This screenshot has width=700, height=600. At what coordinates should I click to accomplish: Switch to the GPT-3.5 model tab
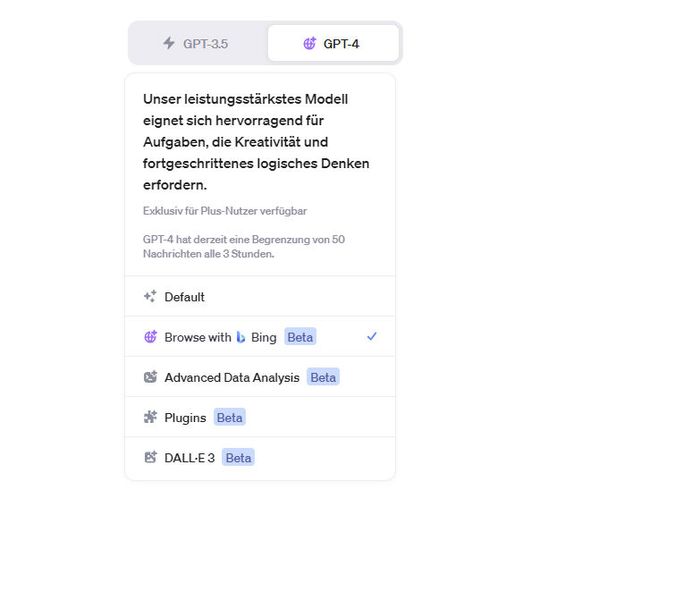click(x=197, y=44)
